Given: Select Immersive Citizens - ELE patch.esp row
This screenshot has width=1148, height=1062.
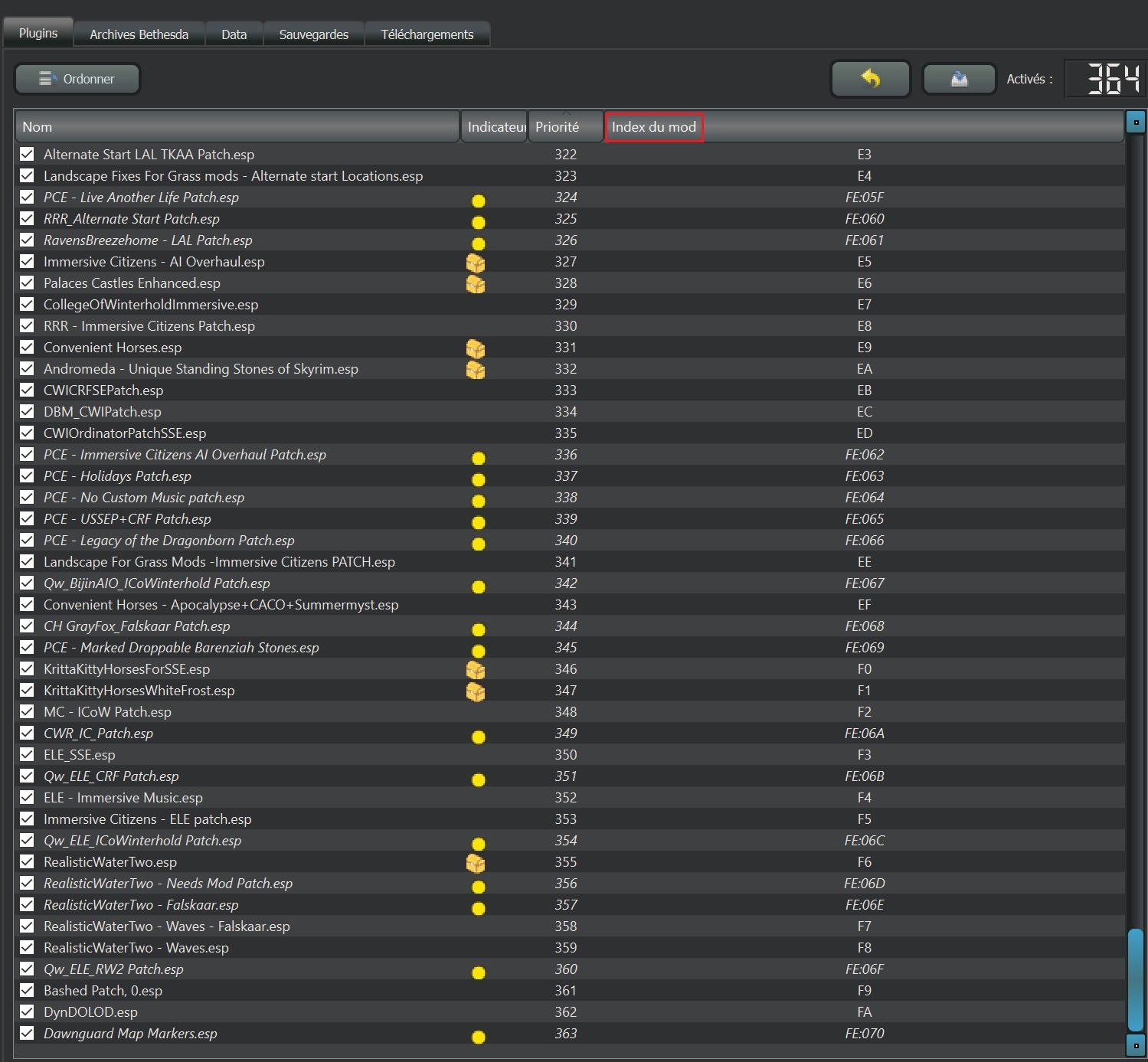Looking at the screenshot, I should (570, 819).
